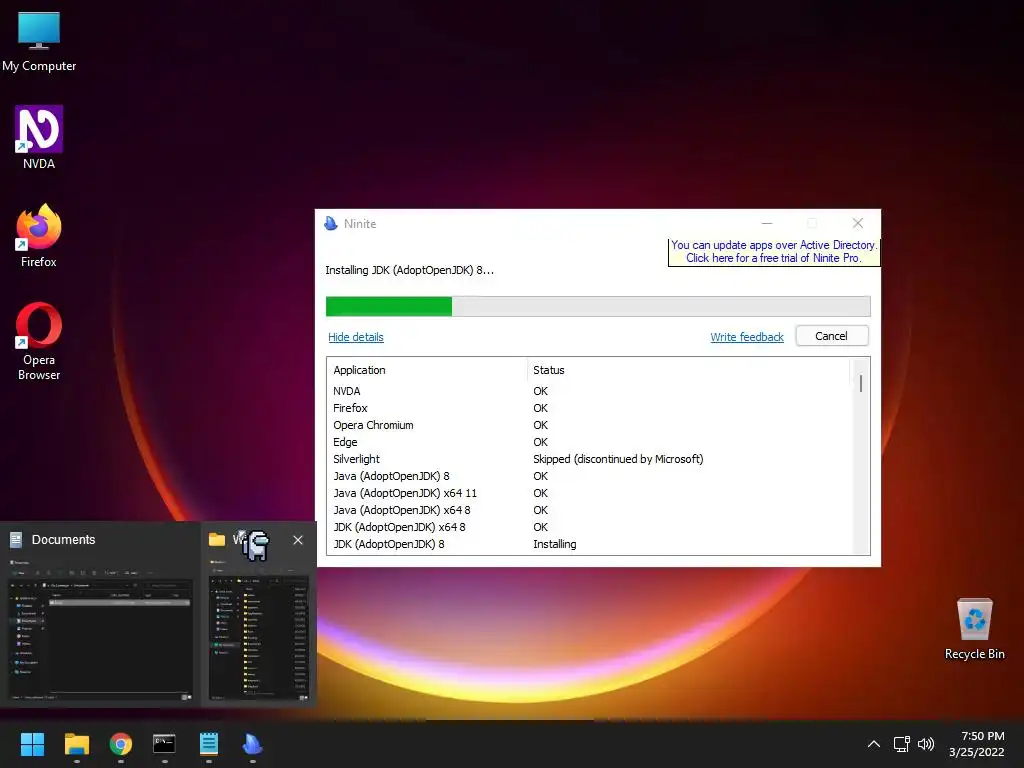Select JDK (AdoptOpenJDK) x64 8 row
1024x768 pixels.
(x=590, y=527)
